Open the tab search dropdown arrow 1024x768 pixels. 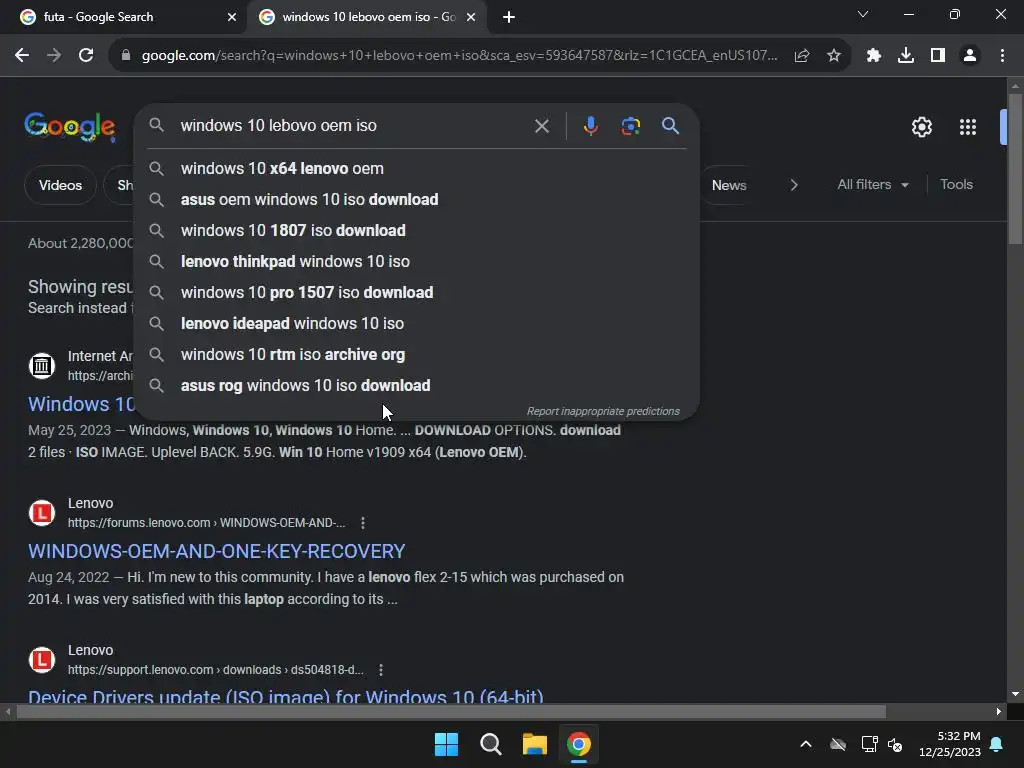tap(863, 14)
